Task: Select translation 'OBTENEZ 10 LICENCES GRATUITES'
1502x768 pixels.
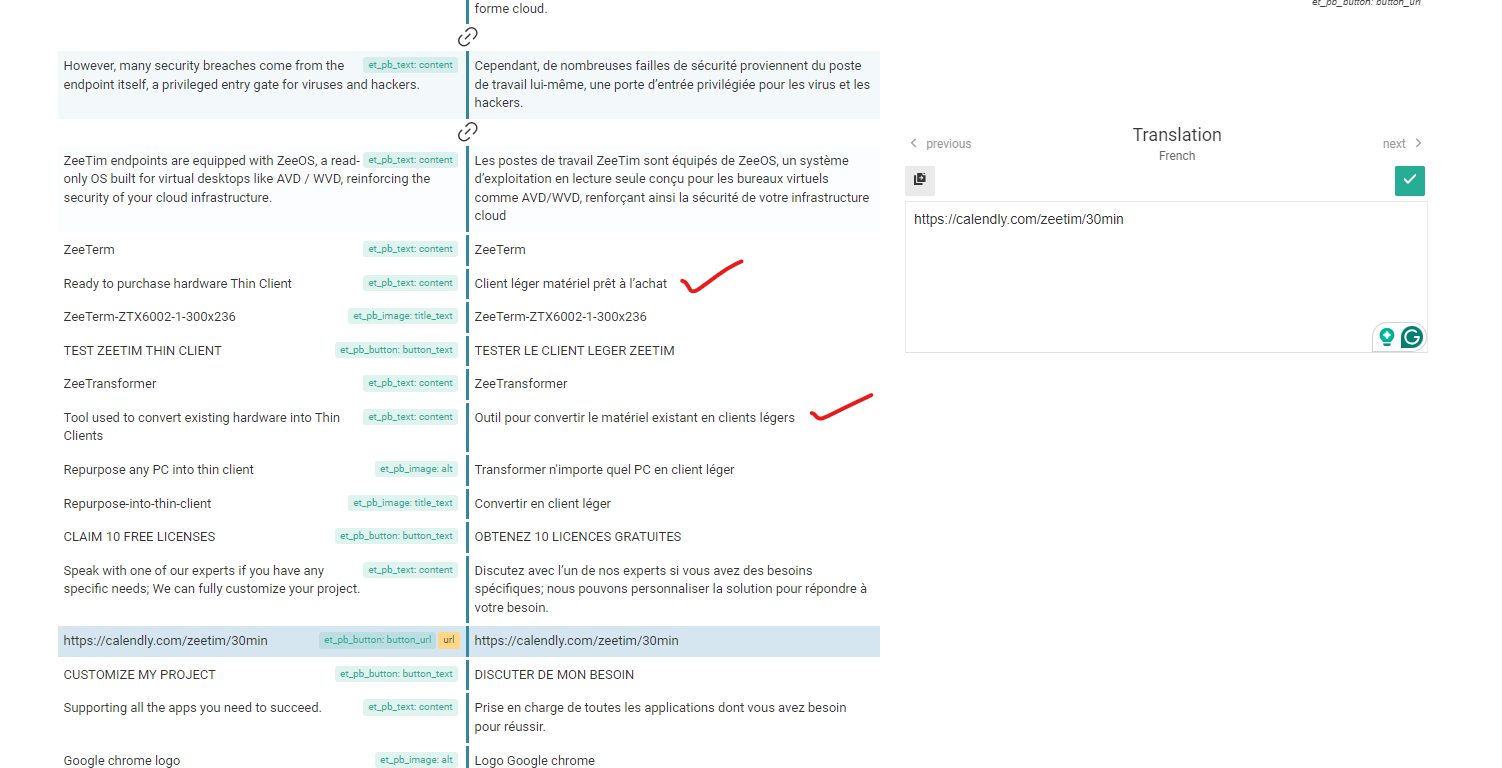Action: (x=578, y=537)
